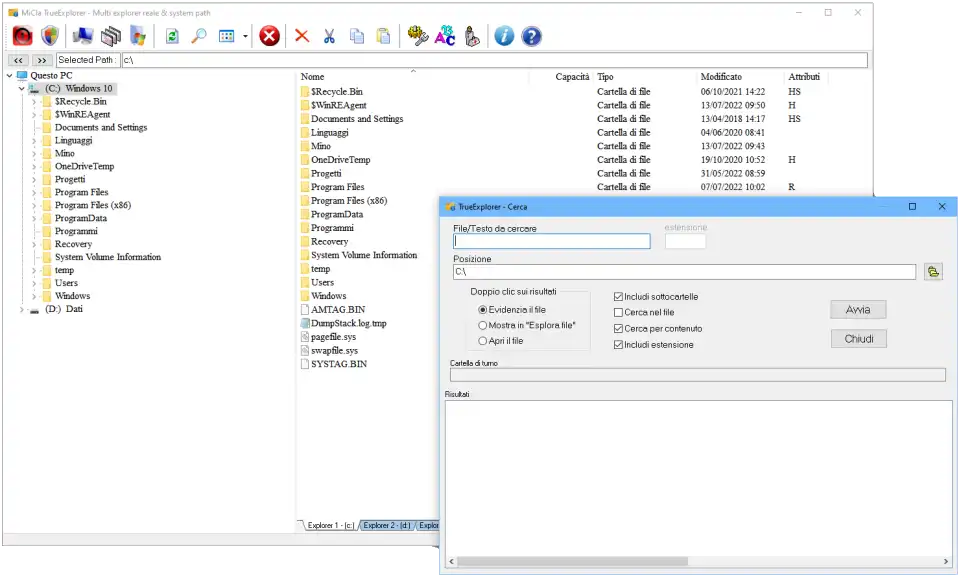Screen dimensions: 961x578
Task: Expand the (D:) Dati drive node
Action: point(22,310)
